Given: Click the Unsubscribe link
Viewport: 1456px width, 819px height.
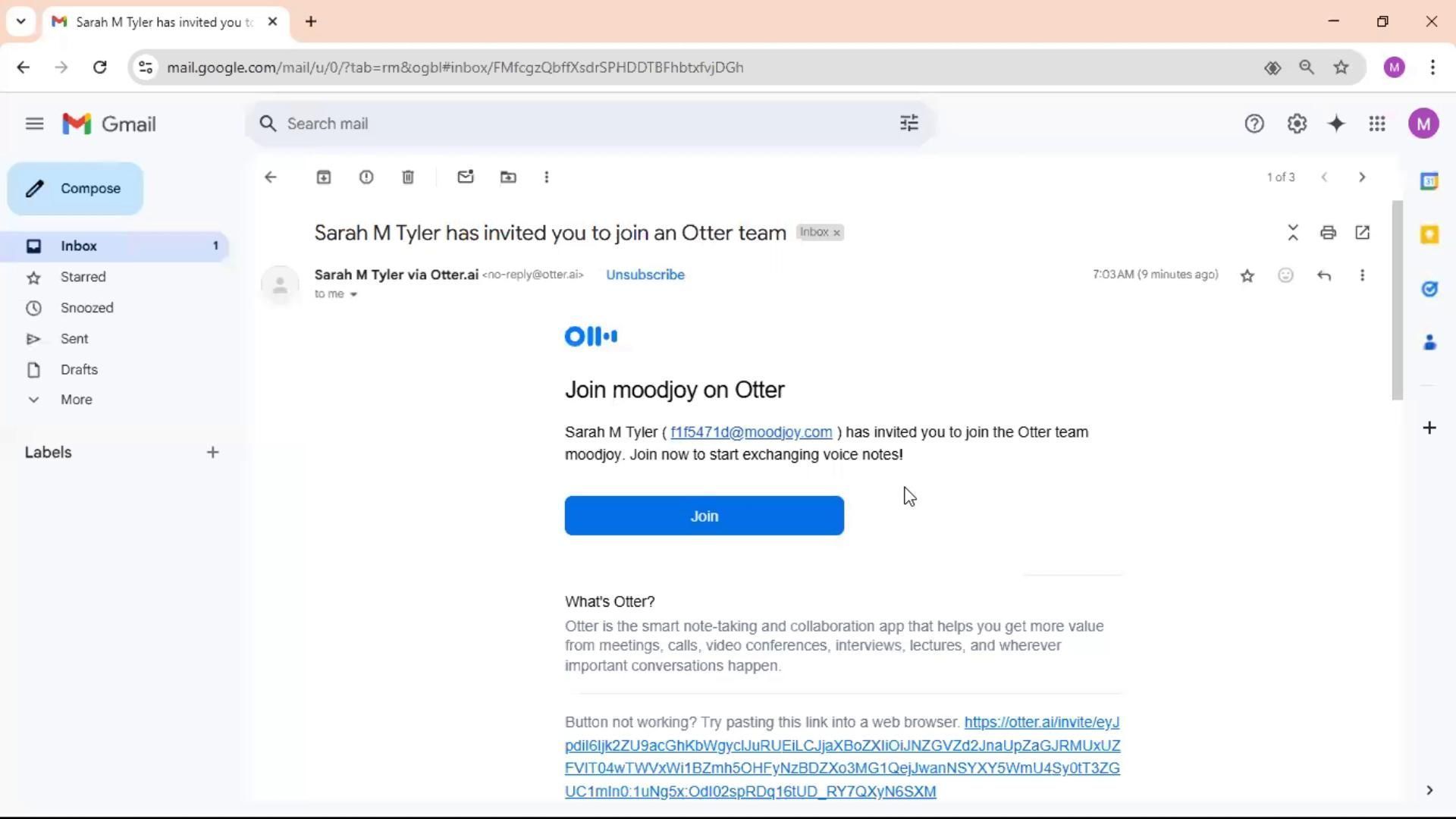Looking at the screenshot, I should click(x=645, y=275).
